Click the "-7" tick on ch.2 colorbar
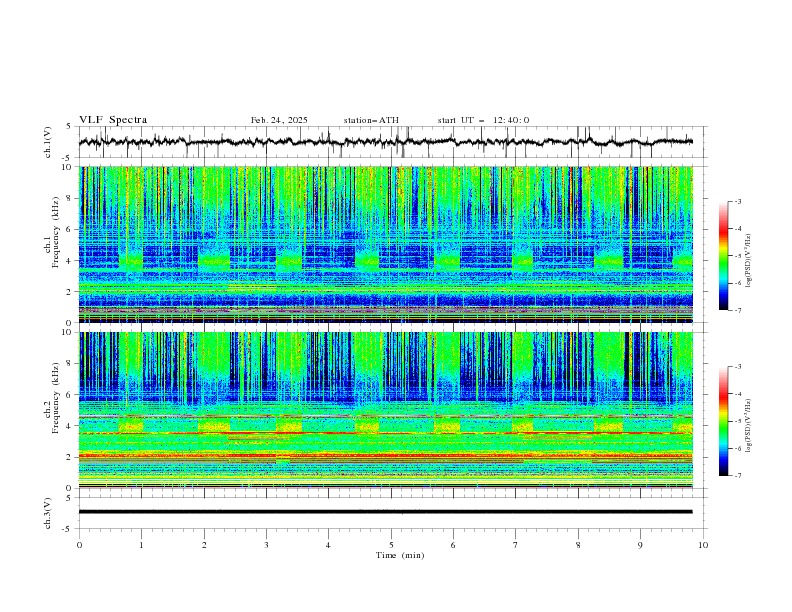This screenshot has width=792, height=612. point(737,476)
